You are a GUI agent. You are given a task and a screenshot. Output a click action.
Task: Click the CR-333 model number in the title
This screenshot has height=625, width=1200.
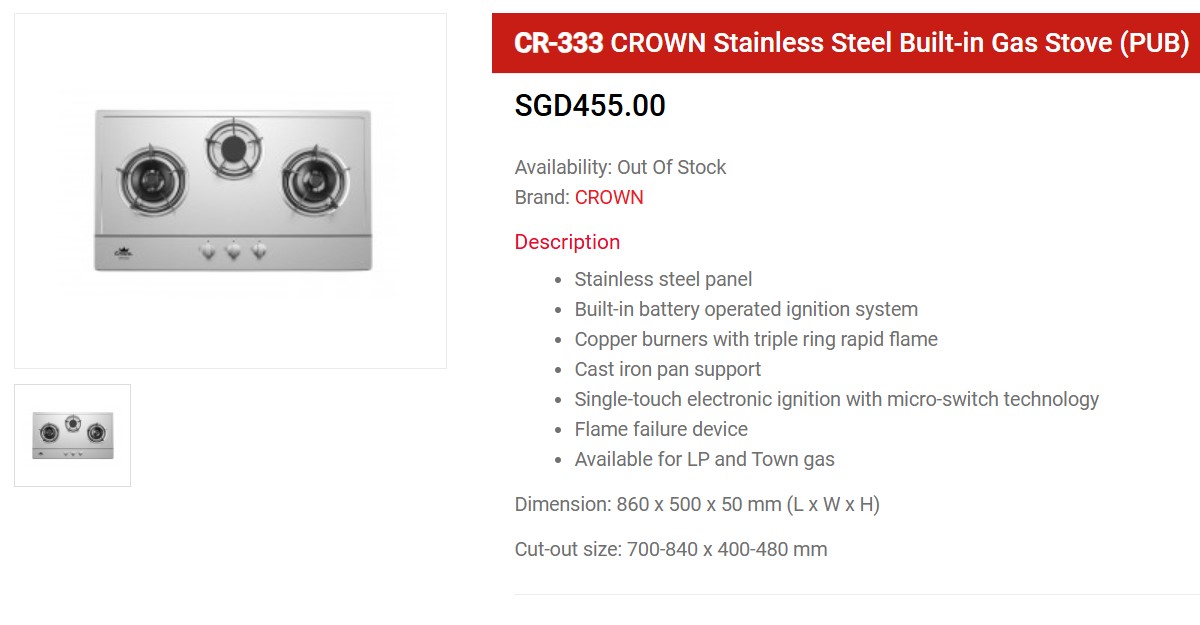coord(558,43)
